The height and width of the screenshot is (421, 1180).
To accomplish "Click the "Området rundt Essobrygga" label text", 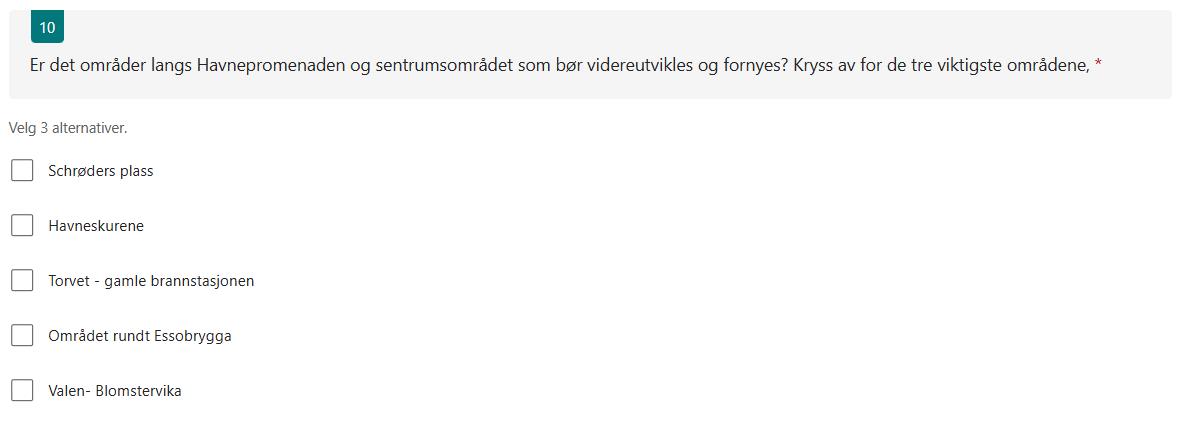I will [x=140, y=336].
